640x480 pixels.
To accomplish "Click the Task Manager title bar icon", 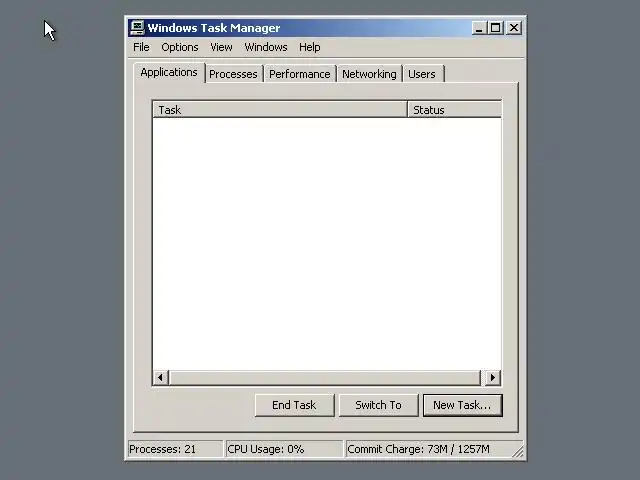I will pyautogui.click(x=137, y=28).
